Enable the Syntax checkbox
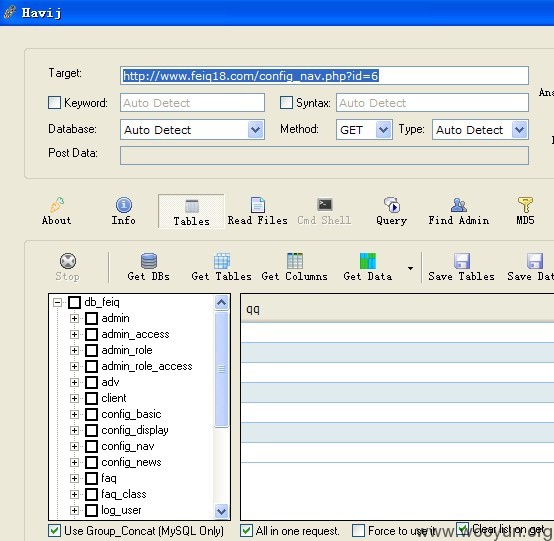Screen dimensions: 554x541 click(286, 102)
